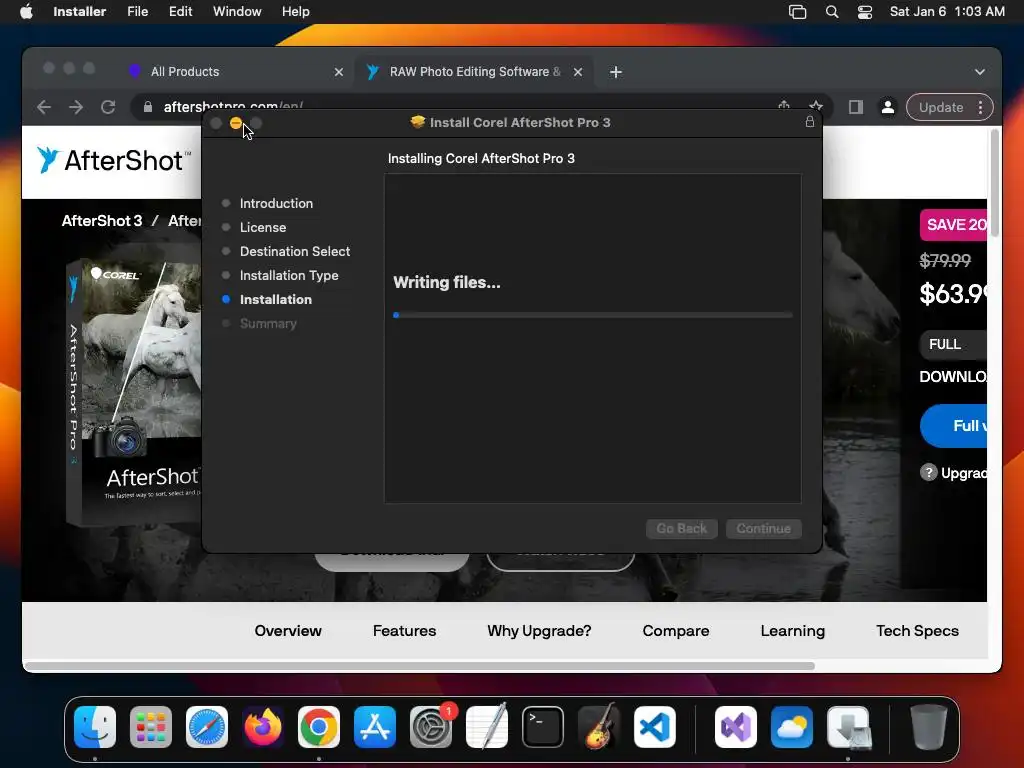Close the RAW Photo Editing Software tab
1024x768 pixels.
pyautogui.click(x=577, y=72)
